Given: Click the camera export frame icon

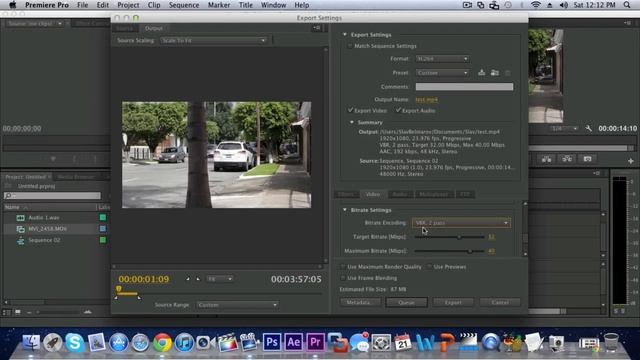Looking at the screenshot, I should coord(587,159).
